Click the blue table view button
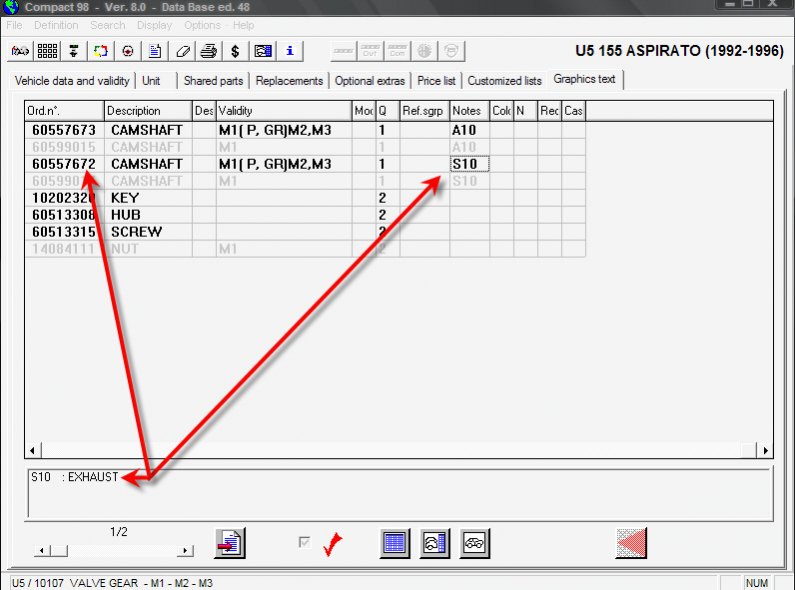The image size is (795, 590). (x=395, y=542)
